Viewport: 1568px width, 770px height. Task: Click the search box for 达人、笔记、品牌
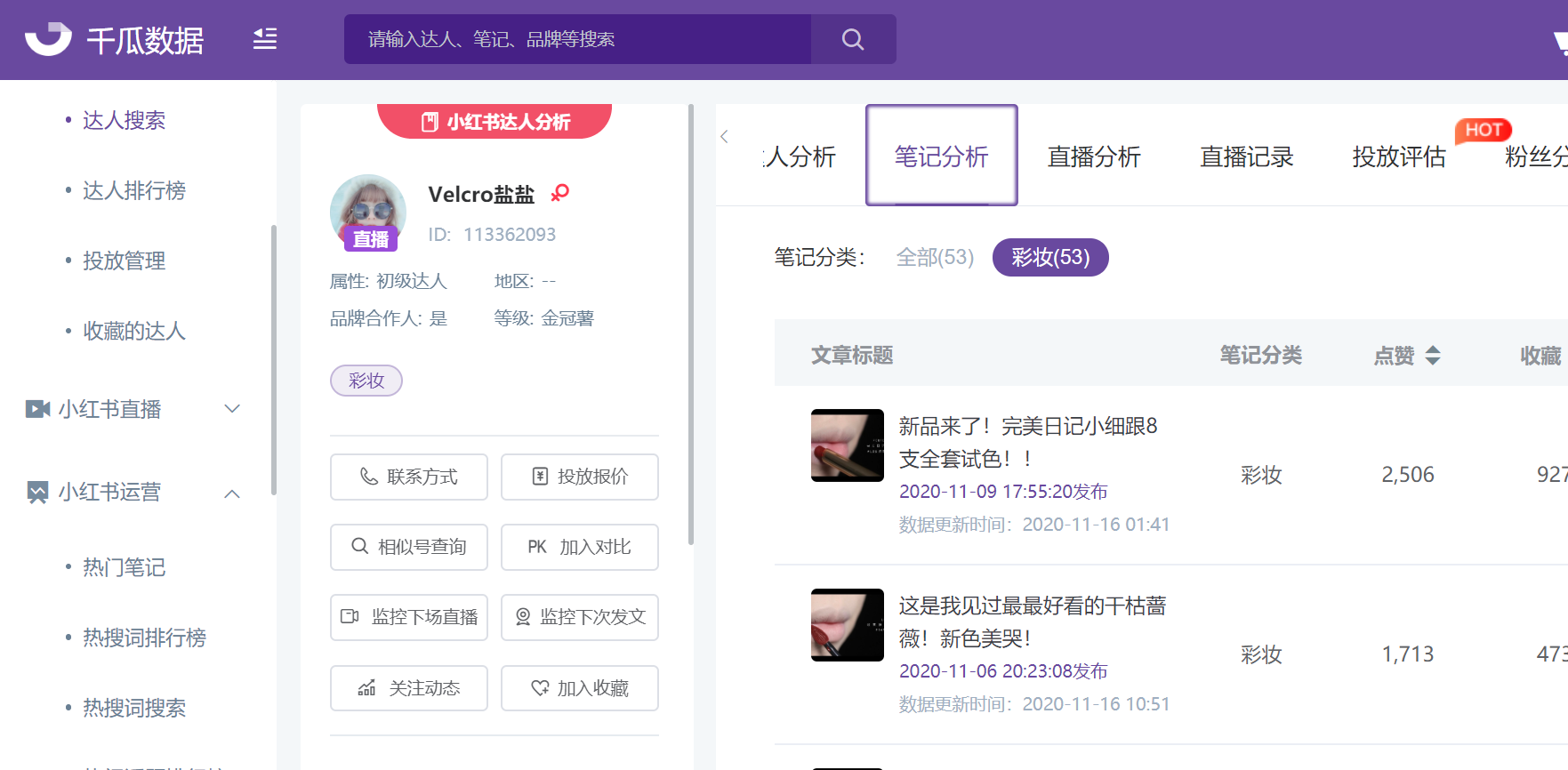pos(577,39)
